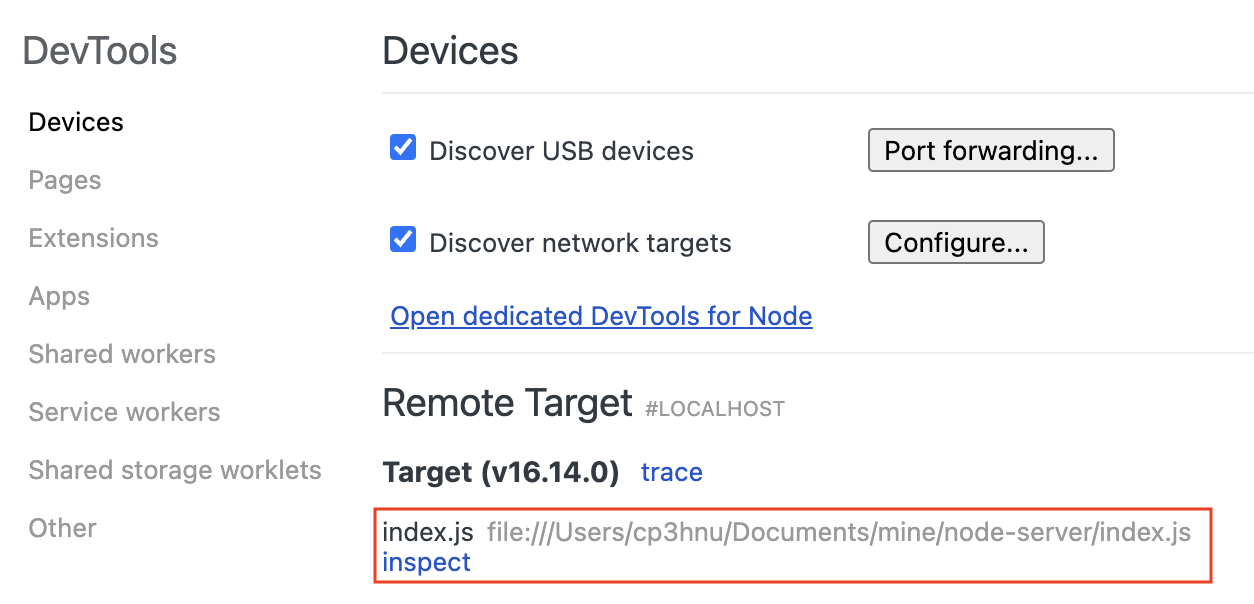The width and height of the screenshot is (1254, 604).
Task: Uncheck Discover network targets
Action: click(x=403, y=240)
